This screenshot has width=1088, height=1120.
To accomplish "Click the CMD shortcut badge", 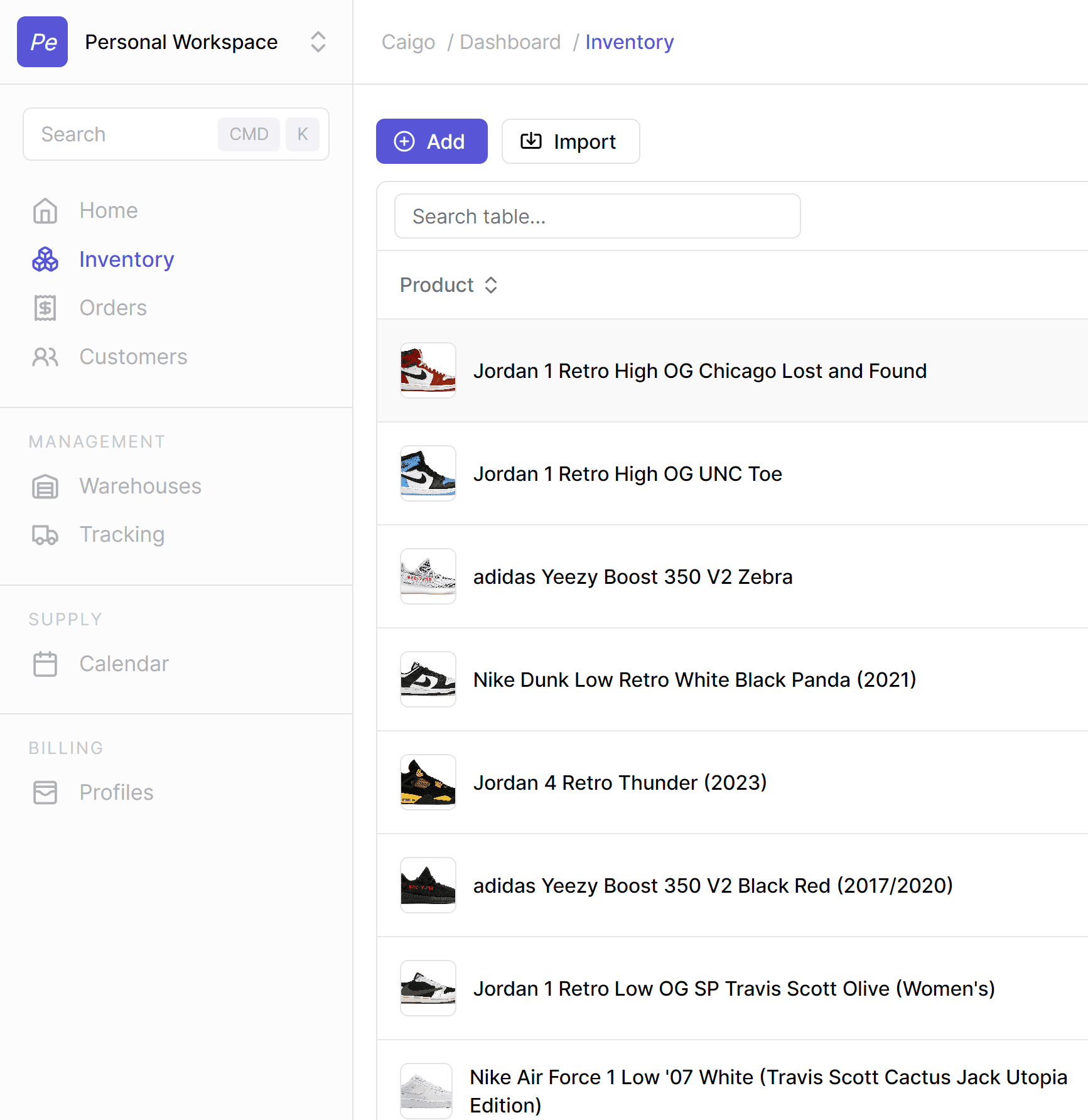I will click(249, 134).
